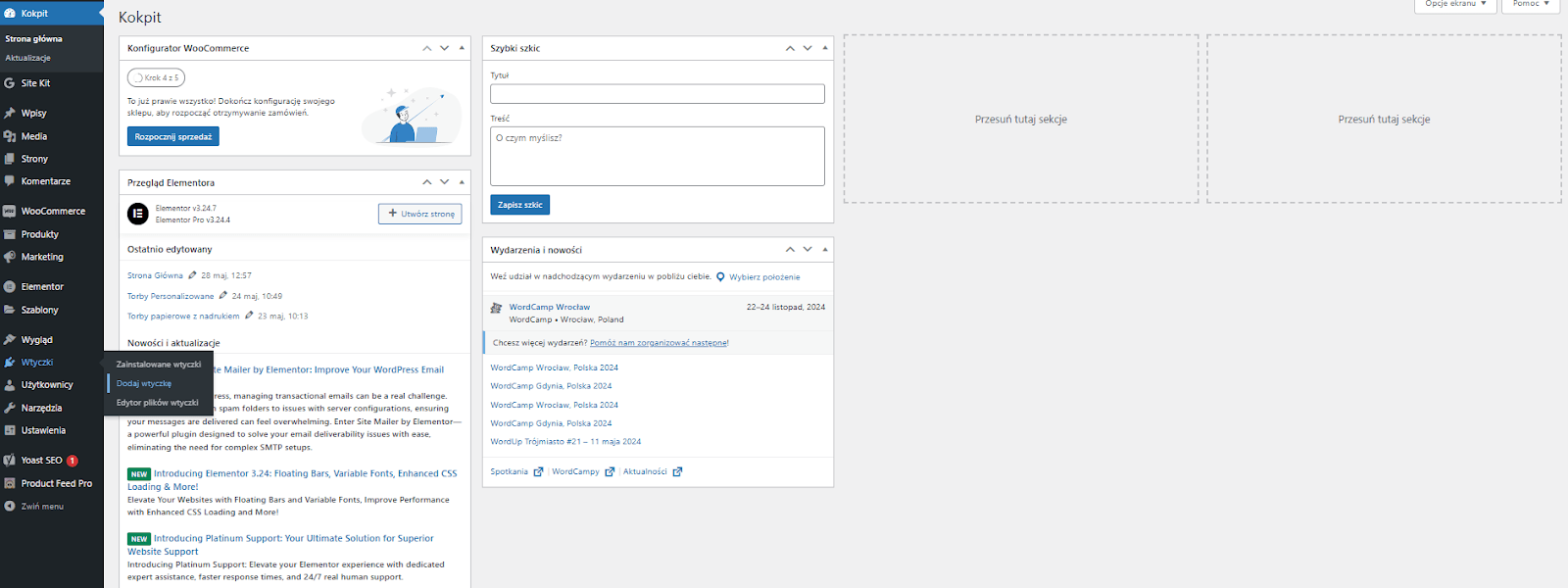Click the Elementor icon in sidebar menu
The height and width of the screenshot is (588, 1568).
click(x=10, y=286)
